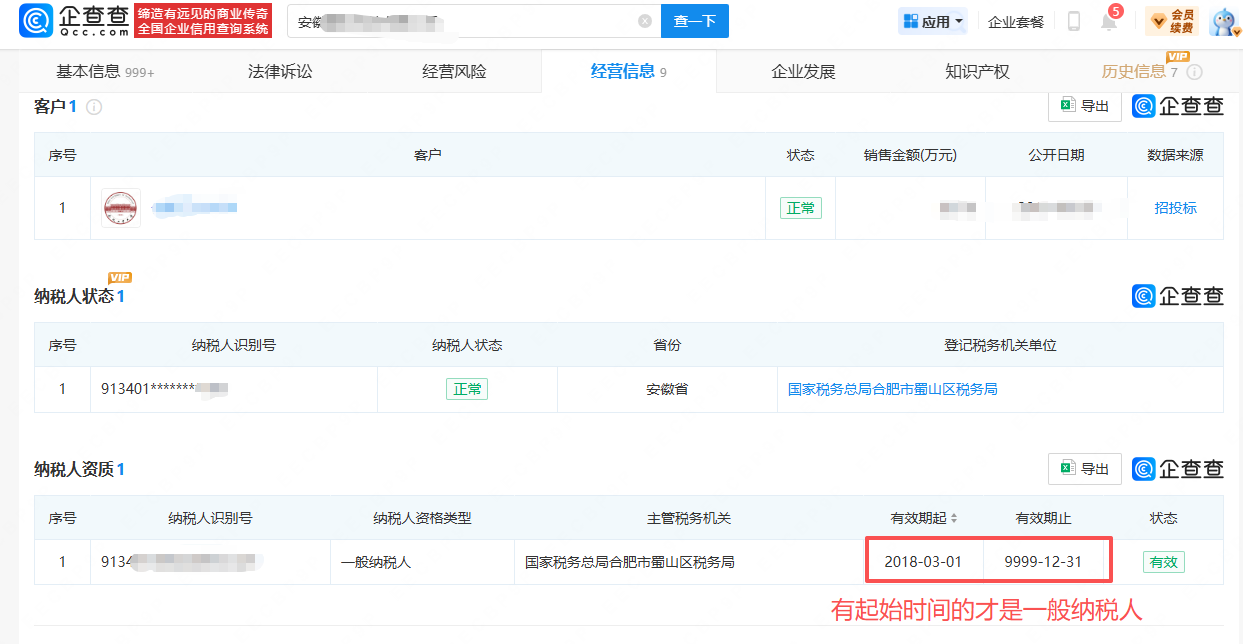The image size is (1243, 644).
Task: Open the 招投标 data source link
Action: [1175, 208]
